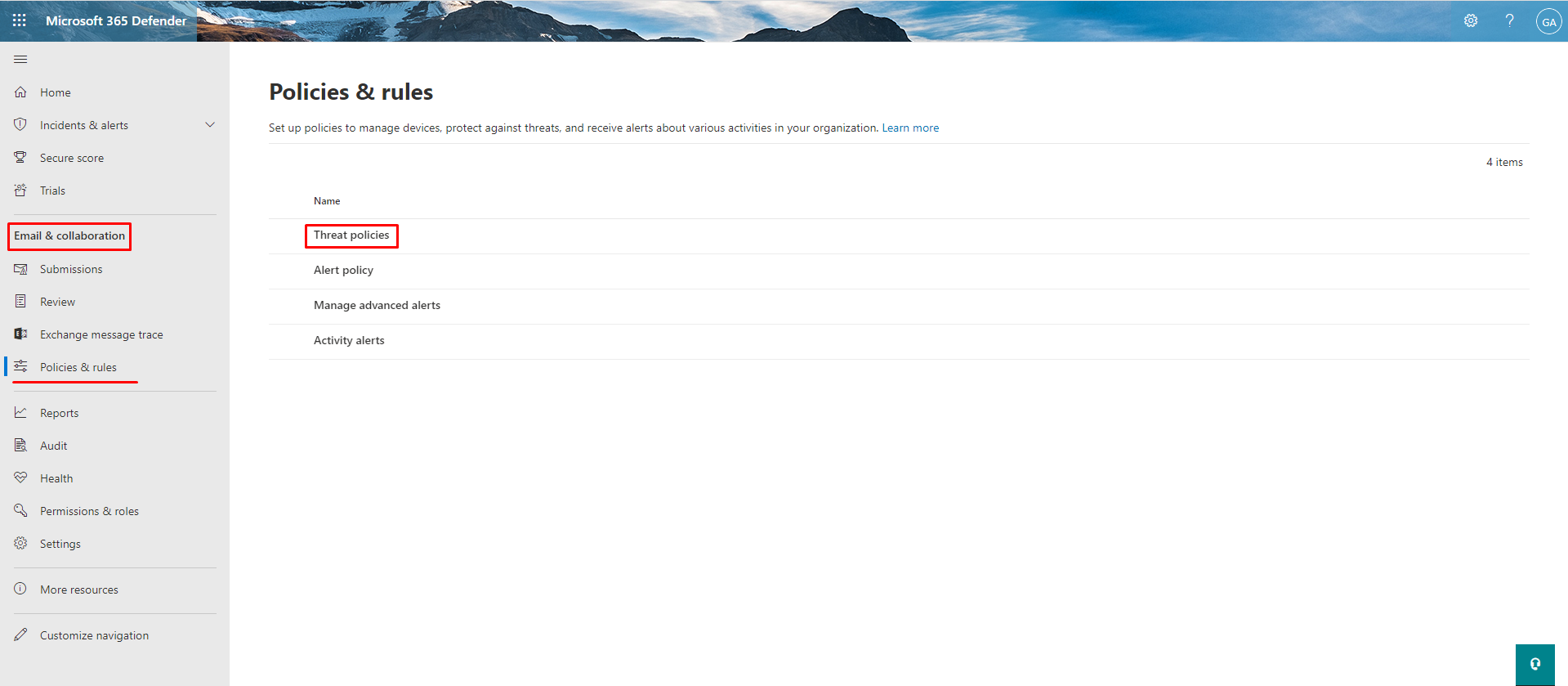Click the Secure score trophy icon
Screen dimensions: 1568x686
coord(20,158)
